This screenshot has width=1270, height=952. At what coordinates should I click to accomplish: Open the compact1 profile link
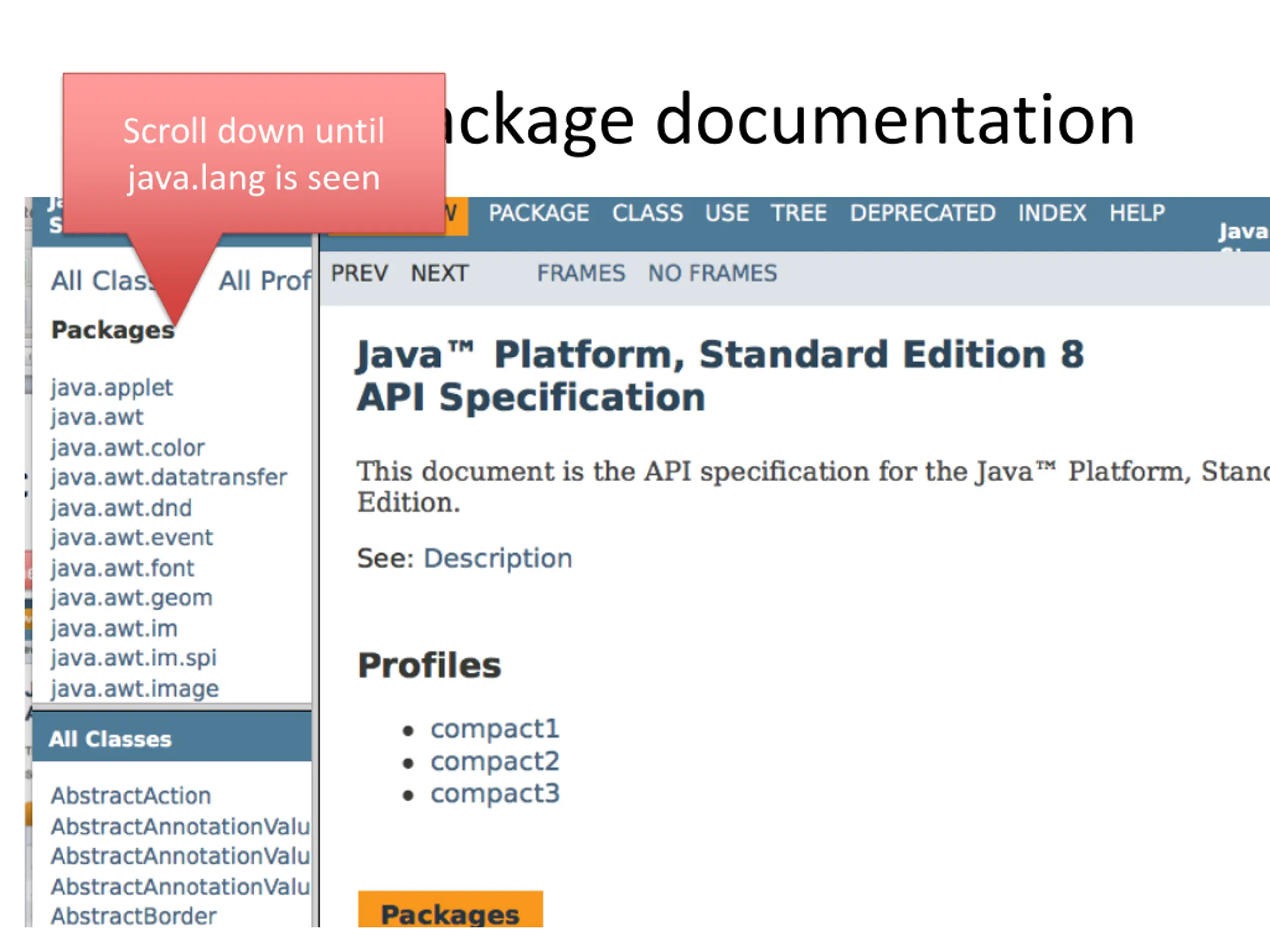[495, 729]
